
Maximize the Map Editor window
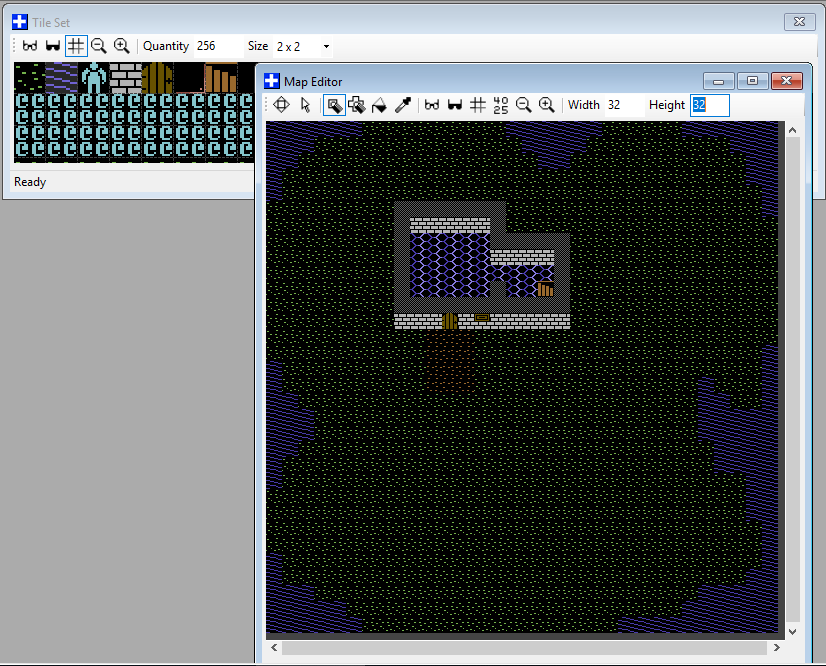tap(753, 81)
